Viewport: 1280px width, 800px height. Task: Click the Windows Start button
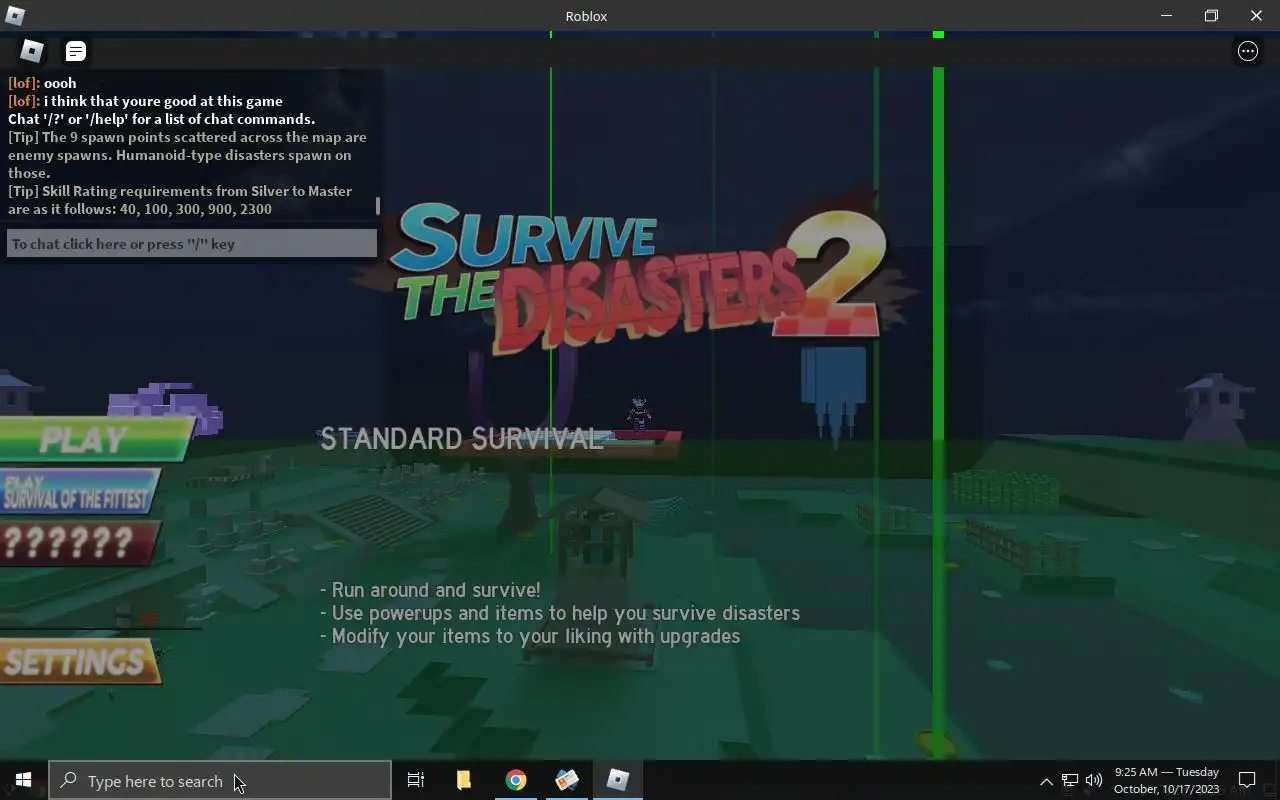click(x=23, y=780)
